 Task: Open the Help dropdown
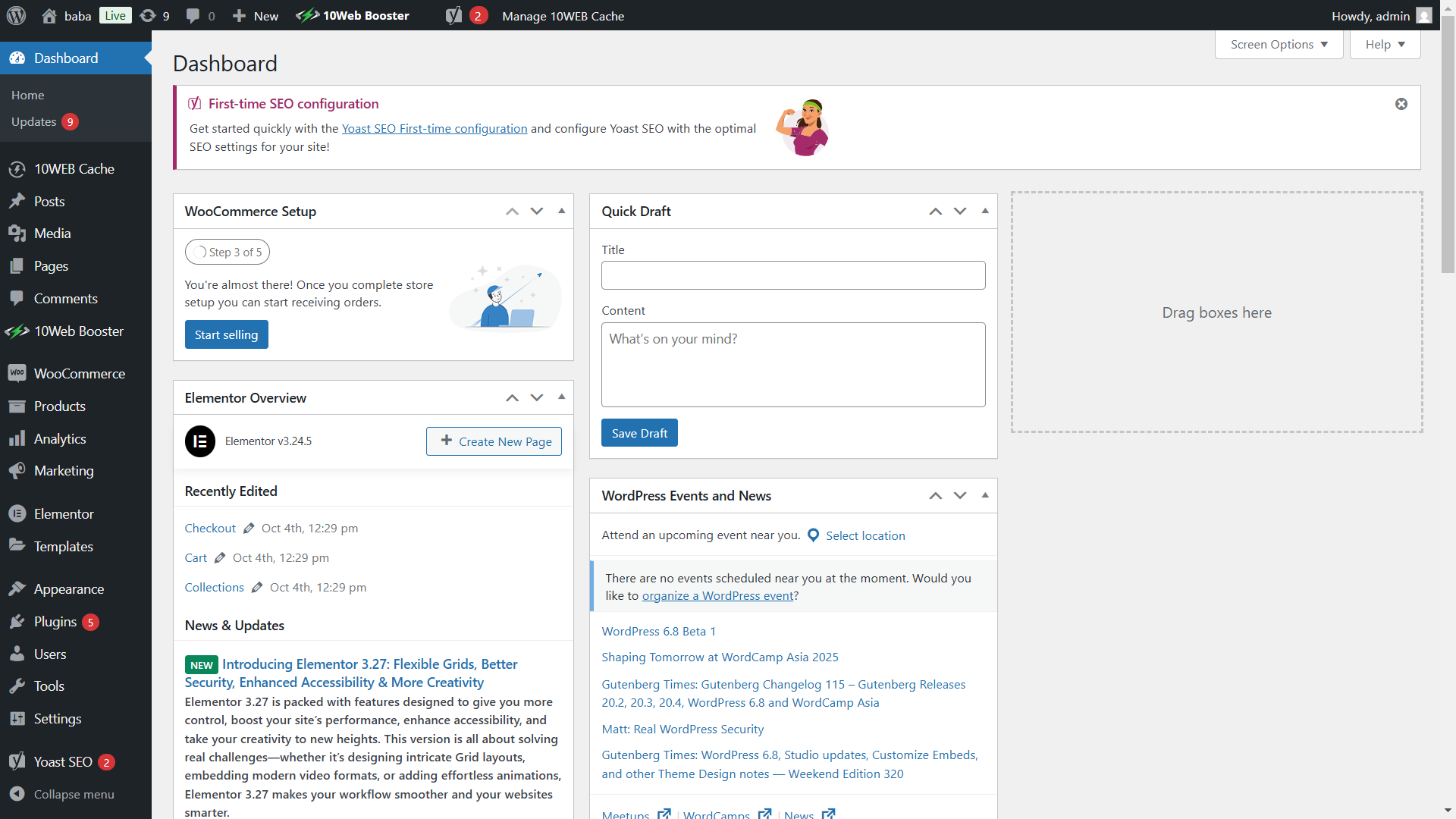coord(1384,44)
